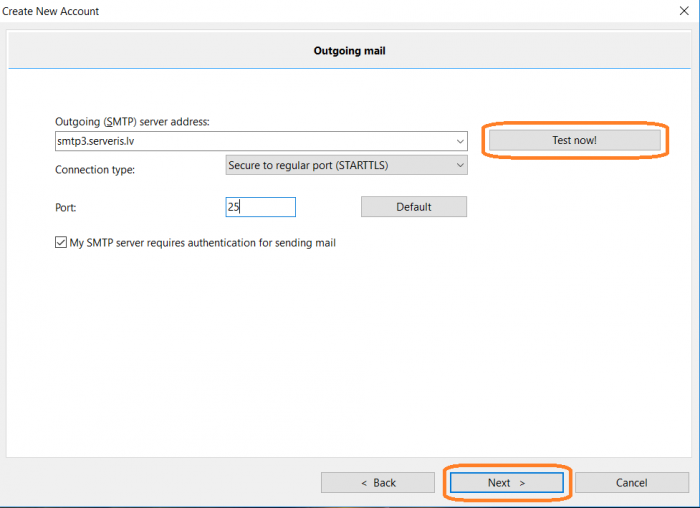The height and width of the screenshot is (508, 700).
Task: Proceed with the Next button
Action: (507, 483)
